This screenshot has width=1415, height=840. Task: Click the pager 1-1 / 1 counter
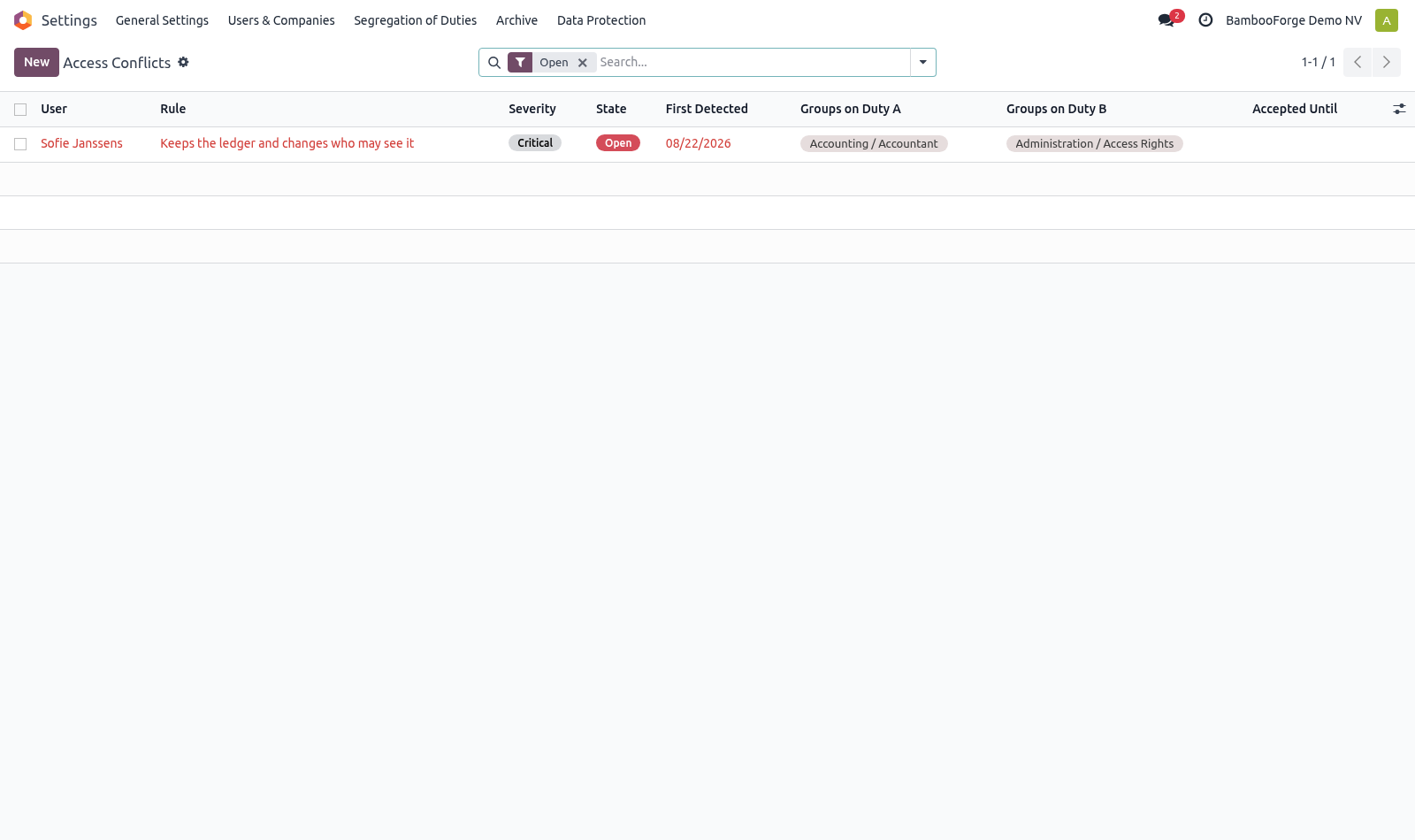tap(1318, 62)
